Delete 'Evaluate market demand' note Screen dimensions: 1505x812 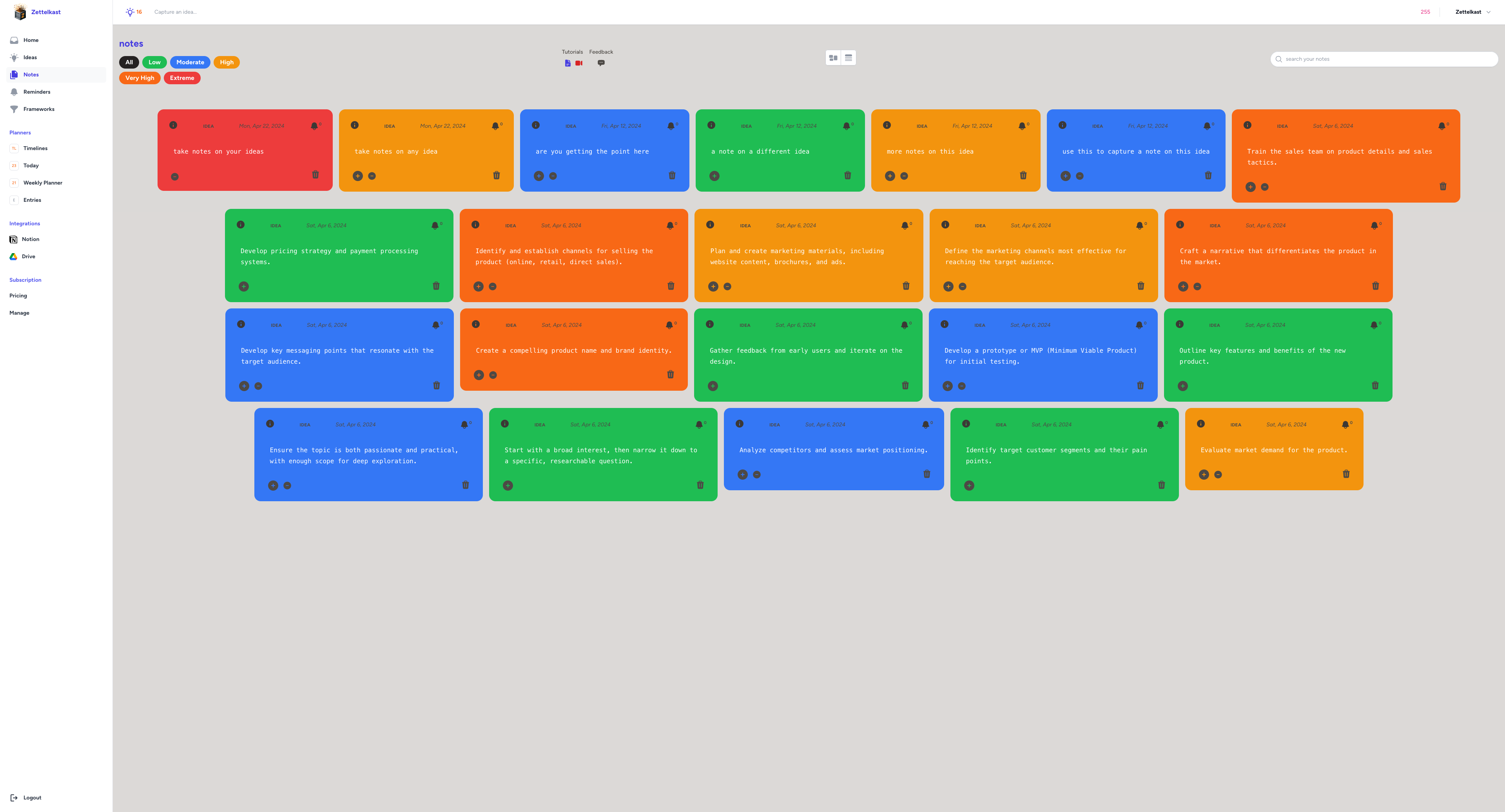(1346, 474)
